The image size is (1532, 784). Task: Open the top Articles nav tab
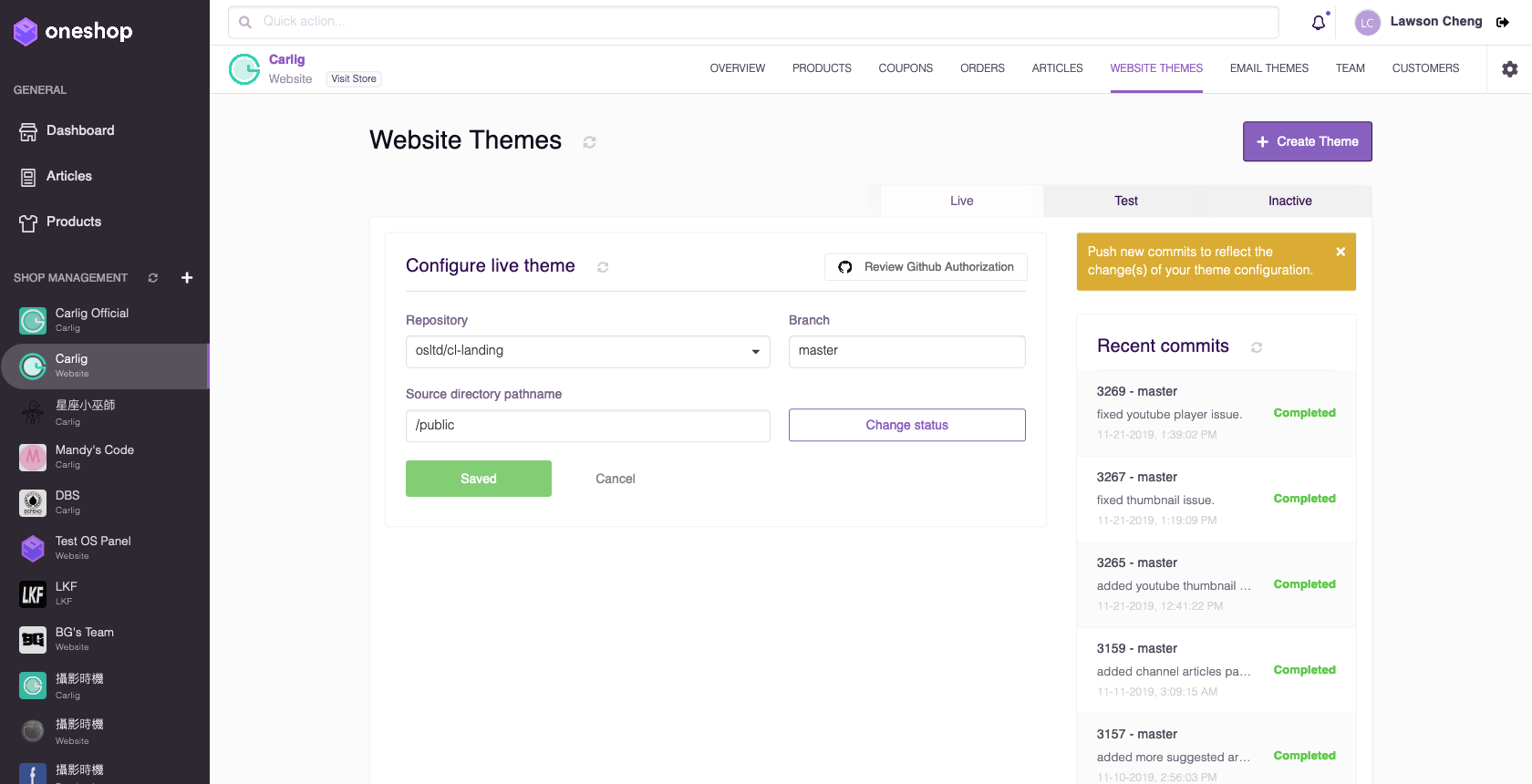click(1058, 68)
